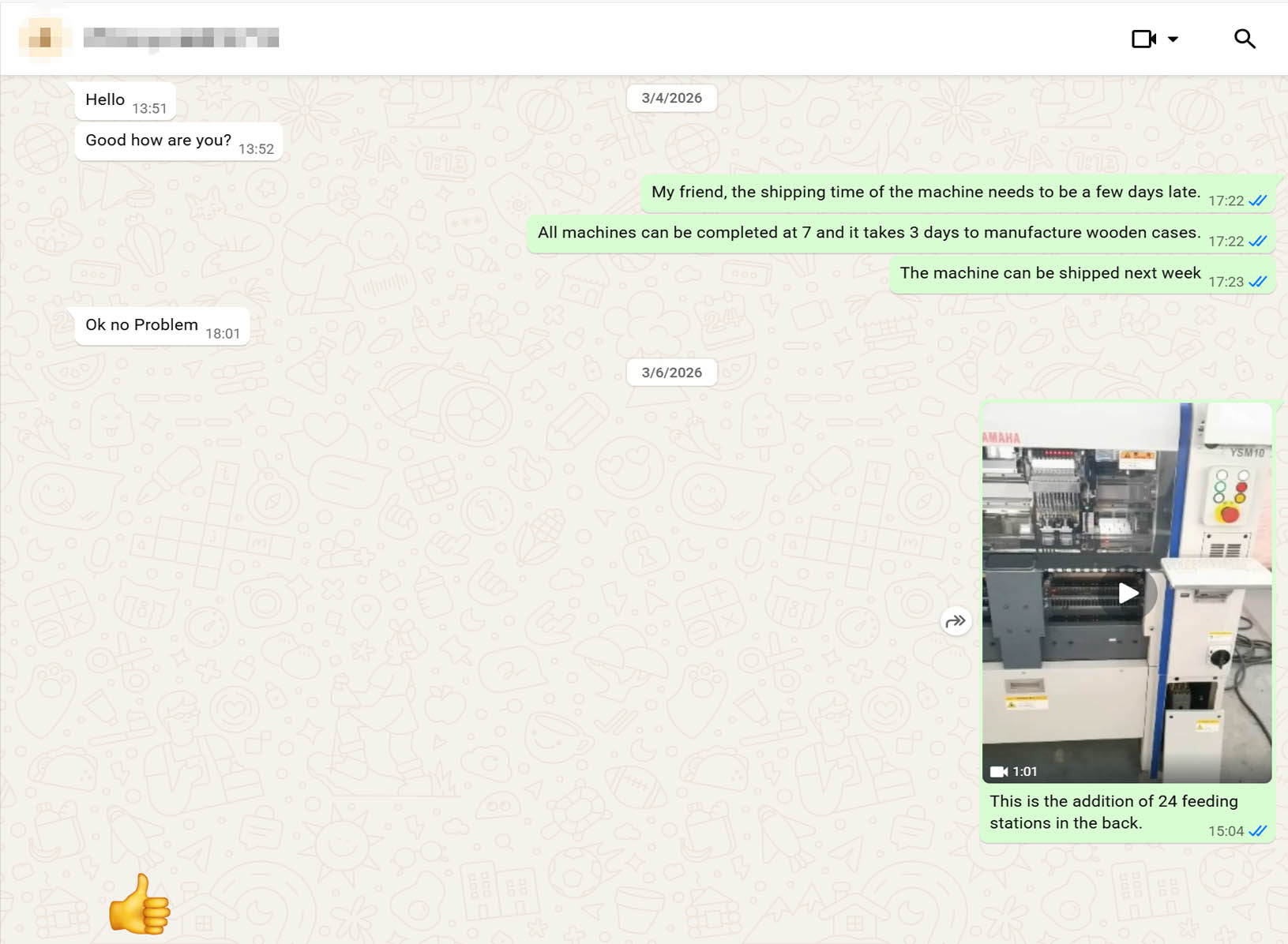Click the "Ok no Problem" message bubble
The width and height of the screenshot is (1288, 944).
click(x=162, y=326)
